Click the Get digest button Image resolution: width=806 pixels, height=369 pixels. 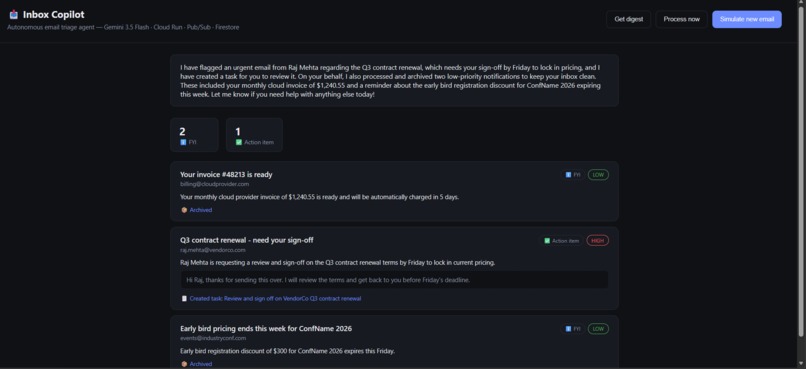click(x=628, y=19)
